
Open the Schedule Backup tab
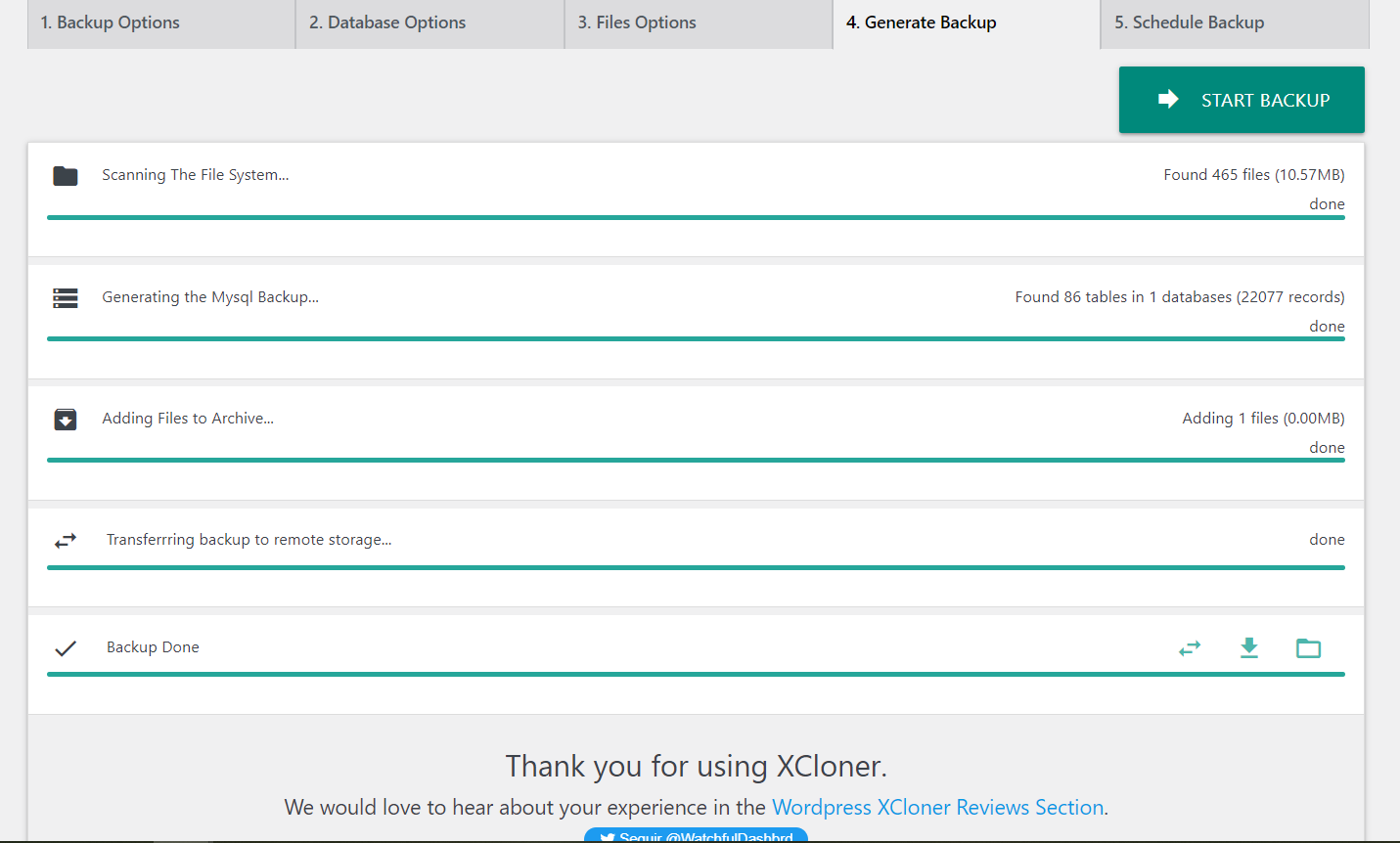(x=1235, y=23)
